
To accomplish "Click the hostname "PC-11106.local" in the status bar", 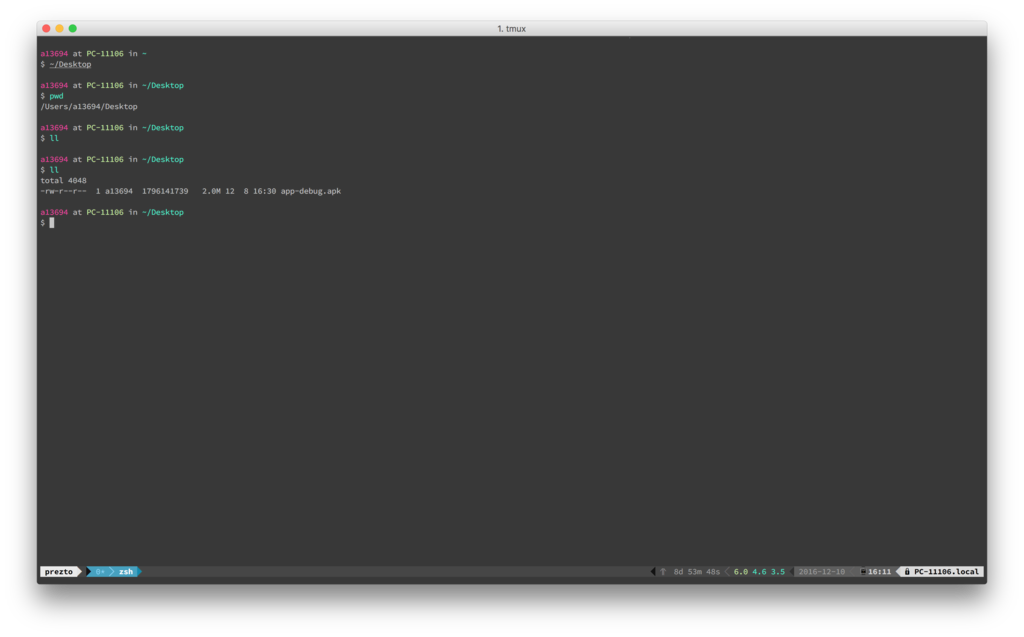I will [x=946, y=572].
